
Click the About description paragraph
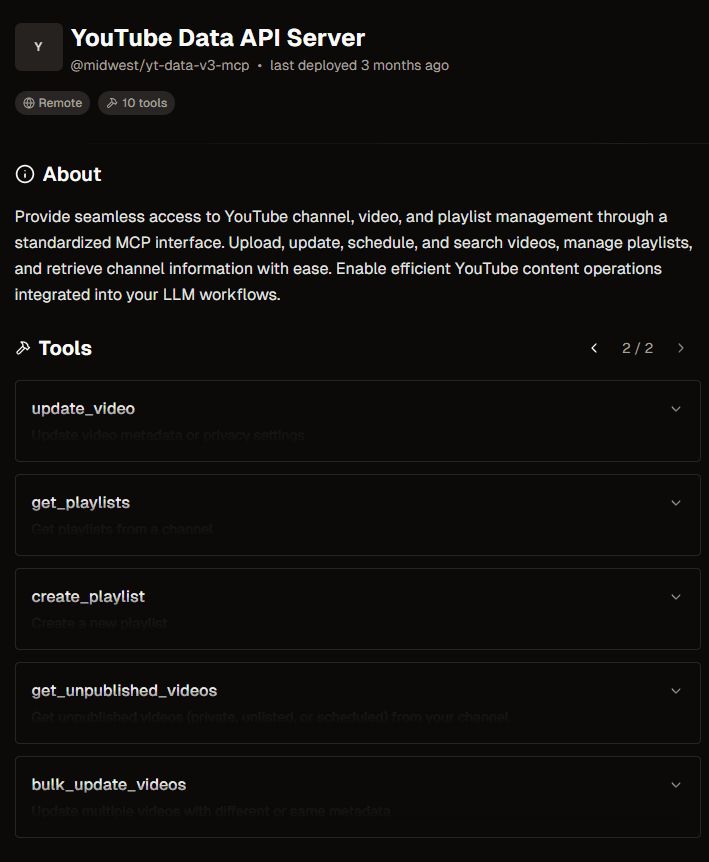341,256
